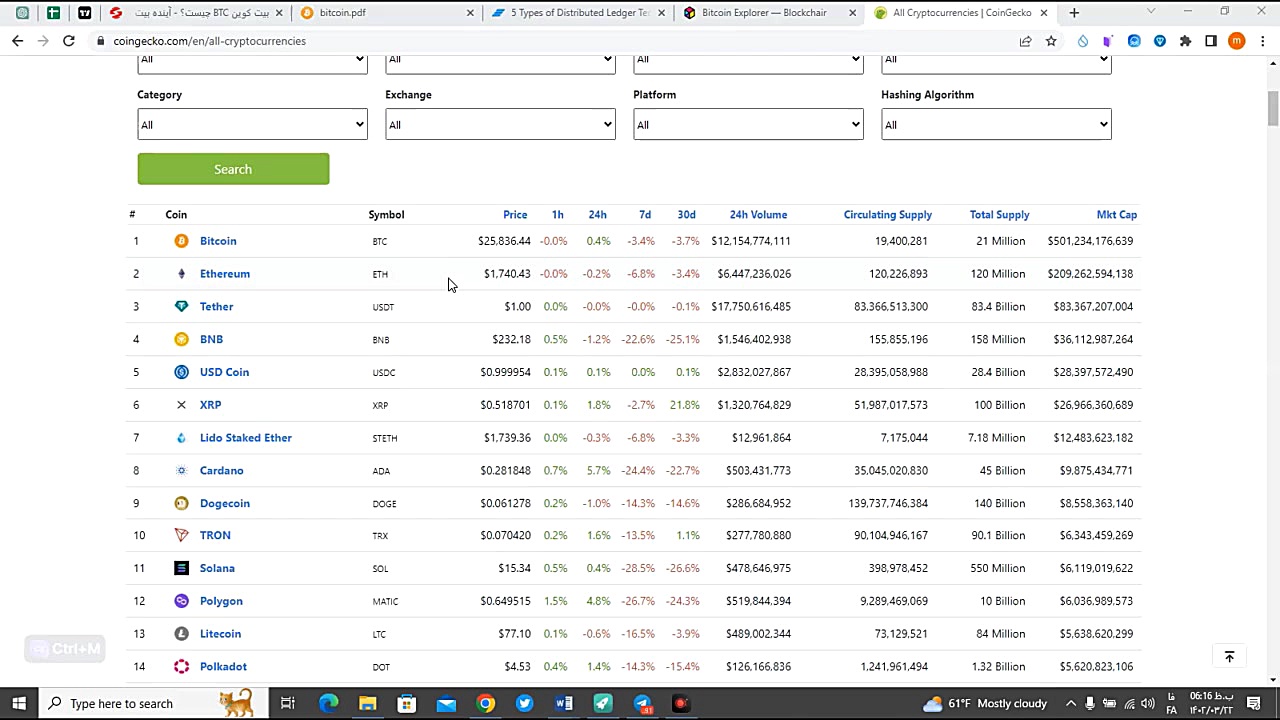Switch to Bitcoin Explorer Blockchain tab
Image resolution: width=1280 pixels, height=720 pixels.
767,13
